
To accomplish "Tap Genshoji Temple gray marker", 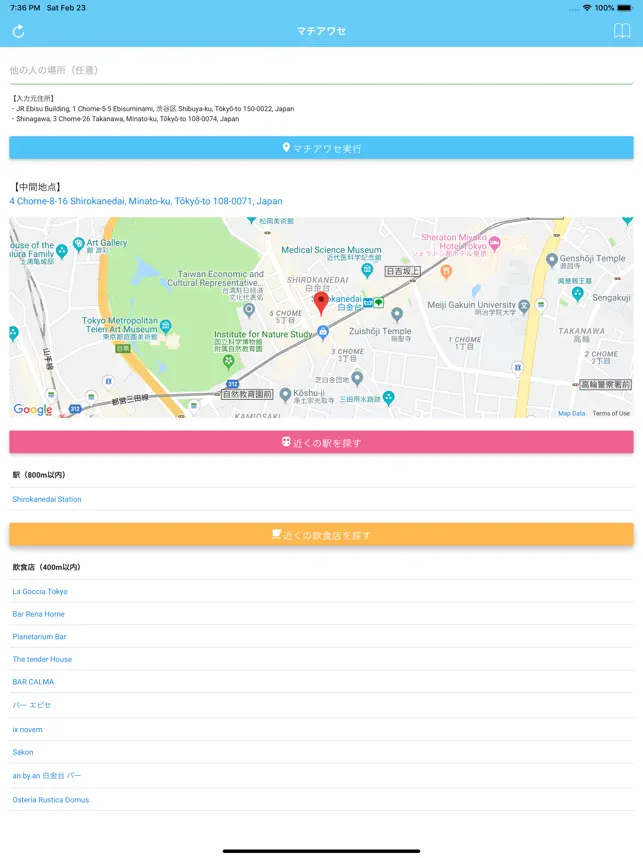I will 552,259.
